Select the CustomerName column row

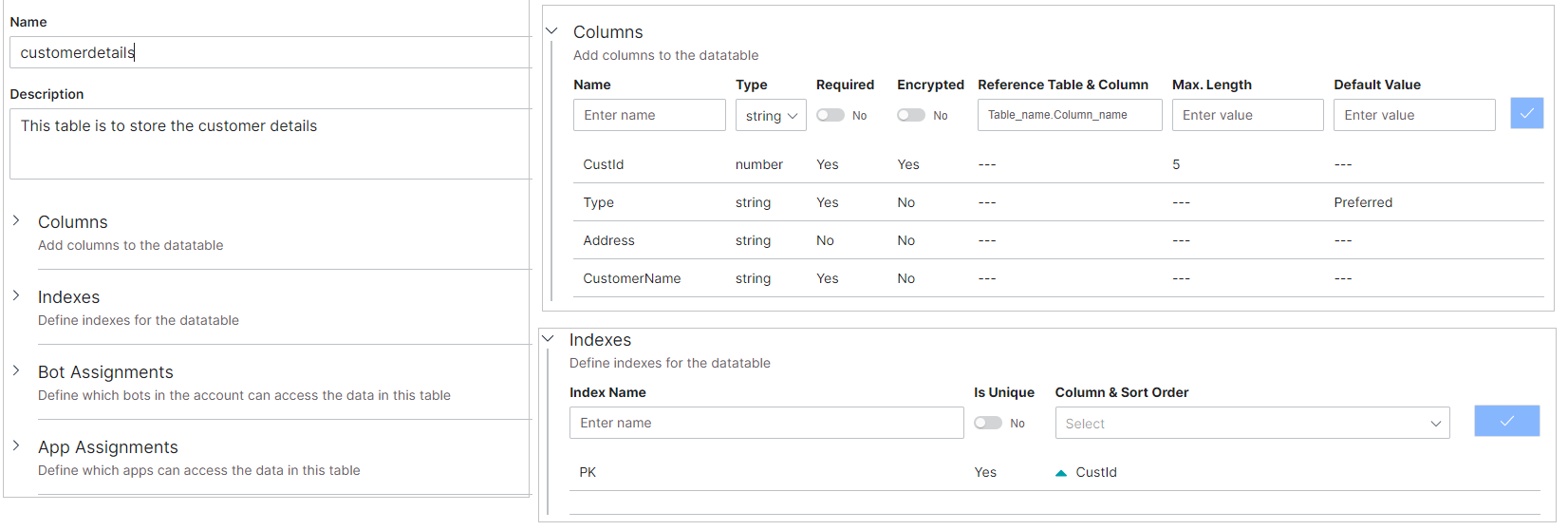tap(632, 278)
